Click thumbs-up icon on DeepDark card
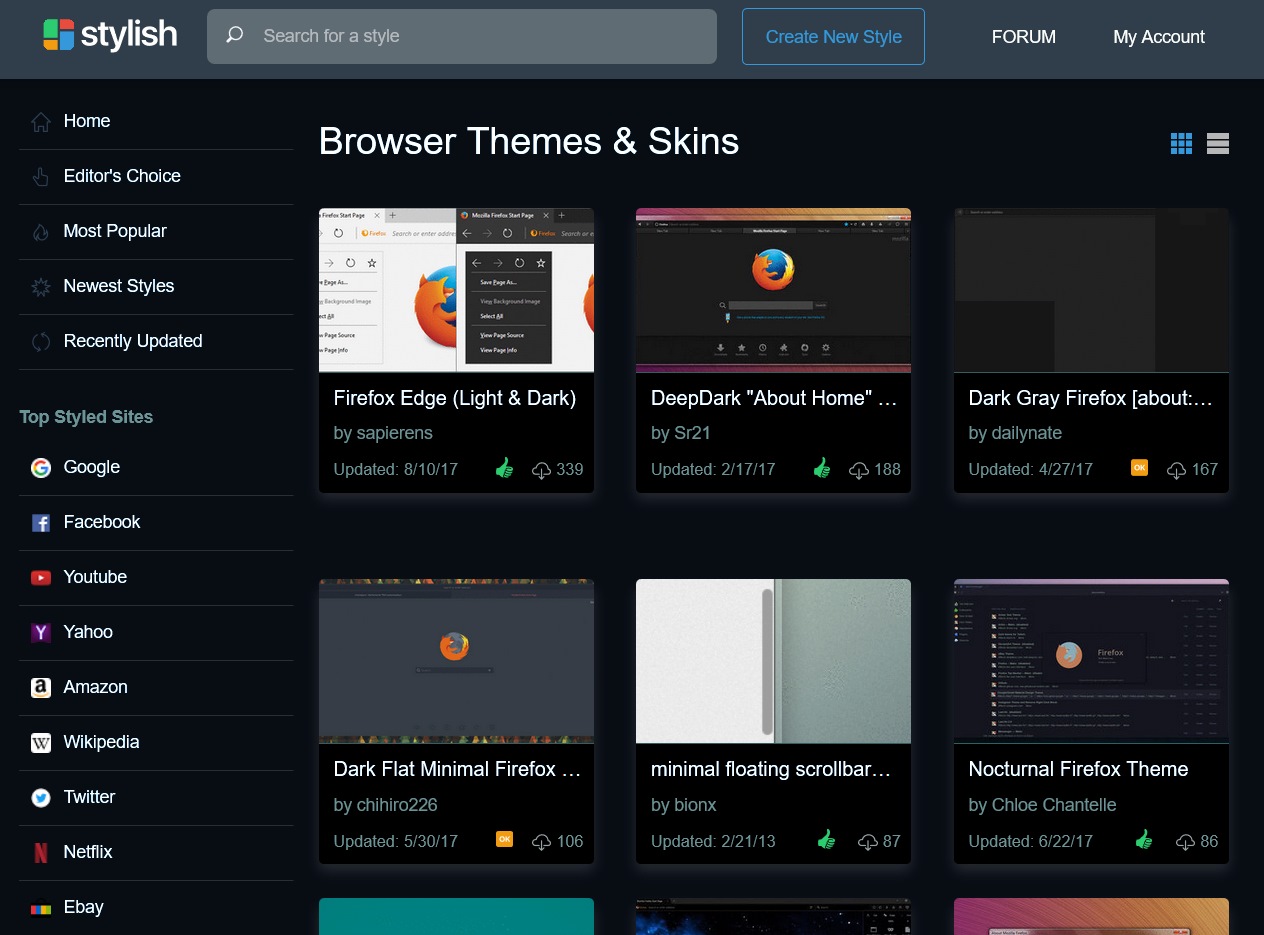 (822, 468)
